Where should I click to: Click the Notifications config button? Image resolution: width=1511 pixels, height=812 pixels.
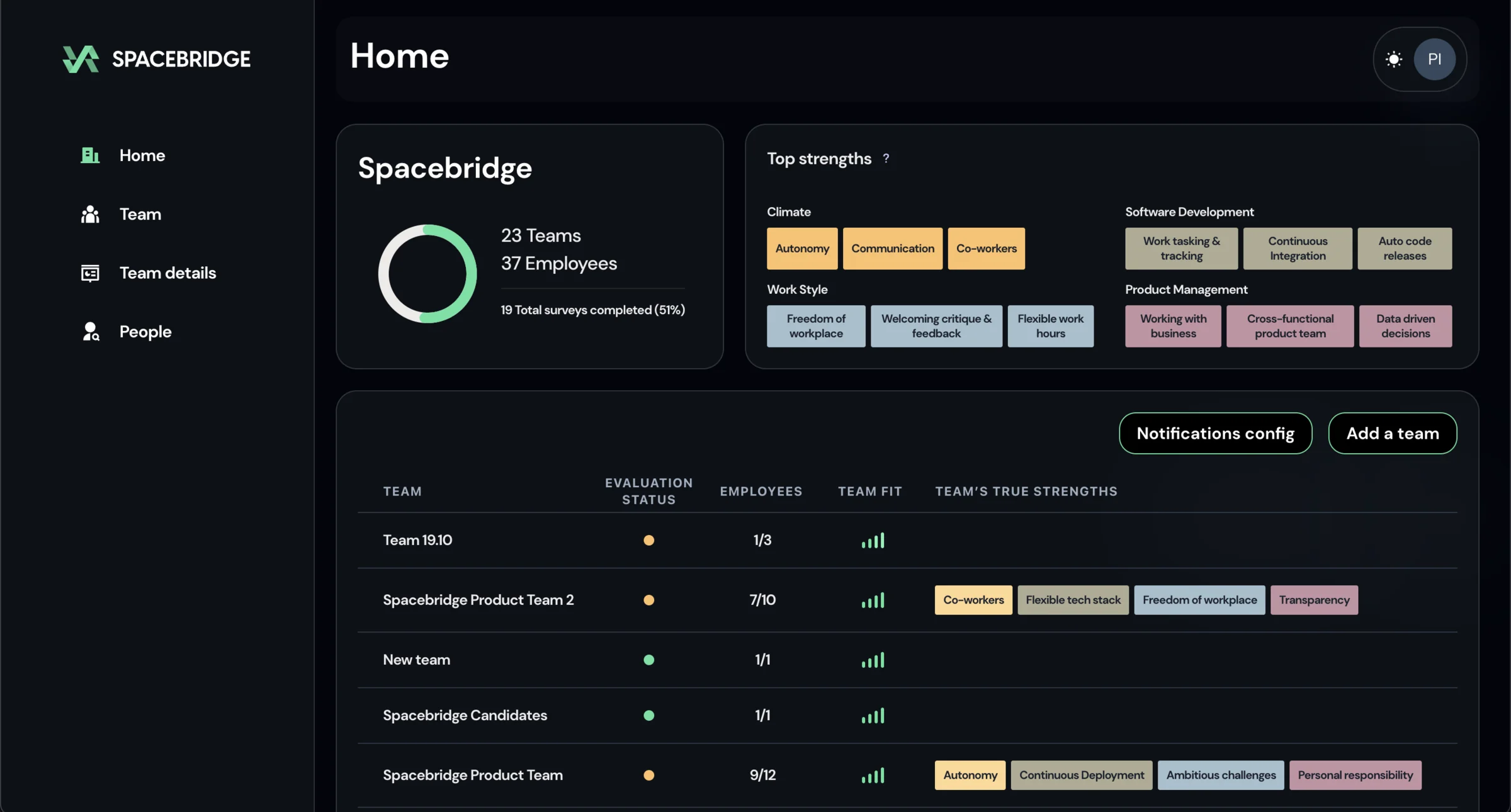pyautogui.click(x=1215, y=433)
